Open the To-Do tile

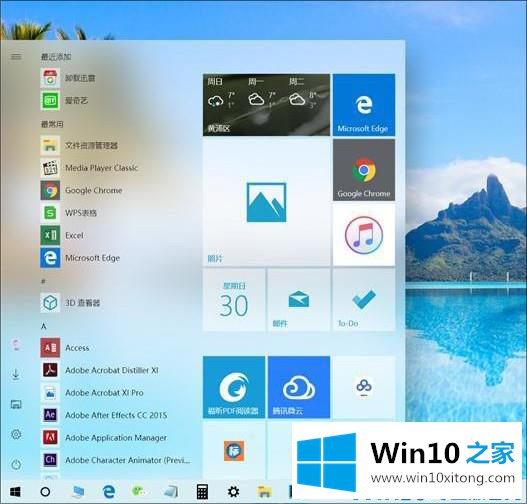pos(364,300)
